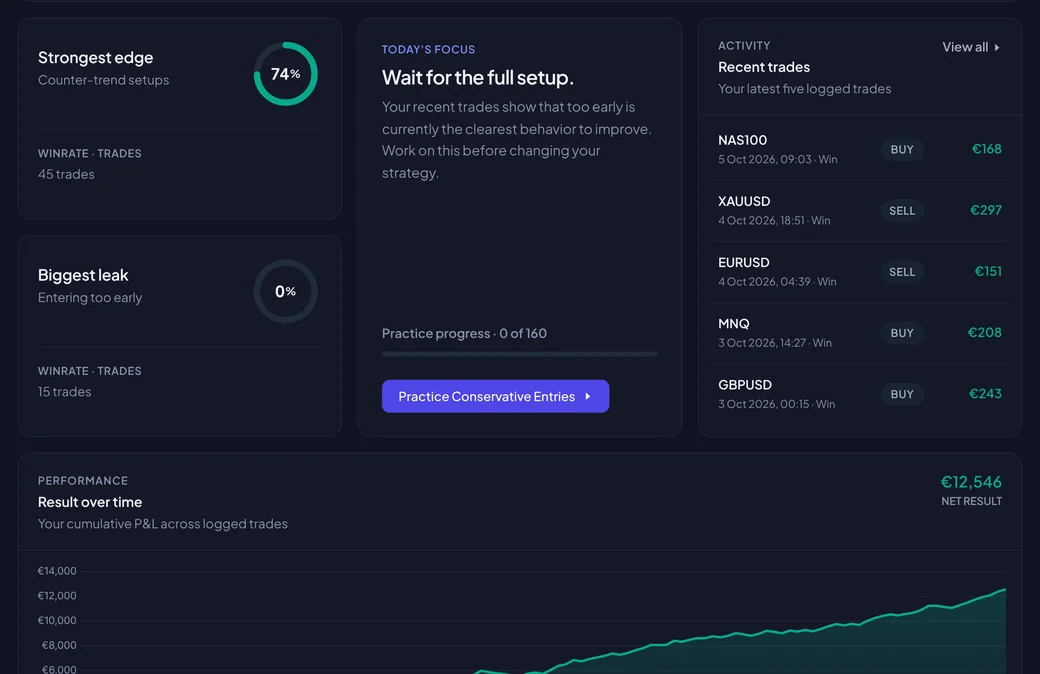Screen dimensions: 1040x674
Task: Select the XAUUSD trade row
Action: pyautogui.click(x=860, y=210)
